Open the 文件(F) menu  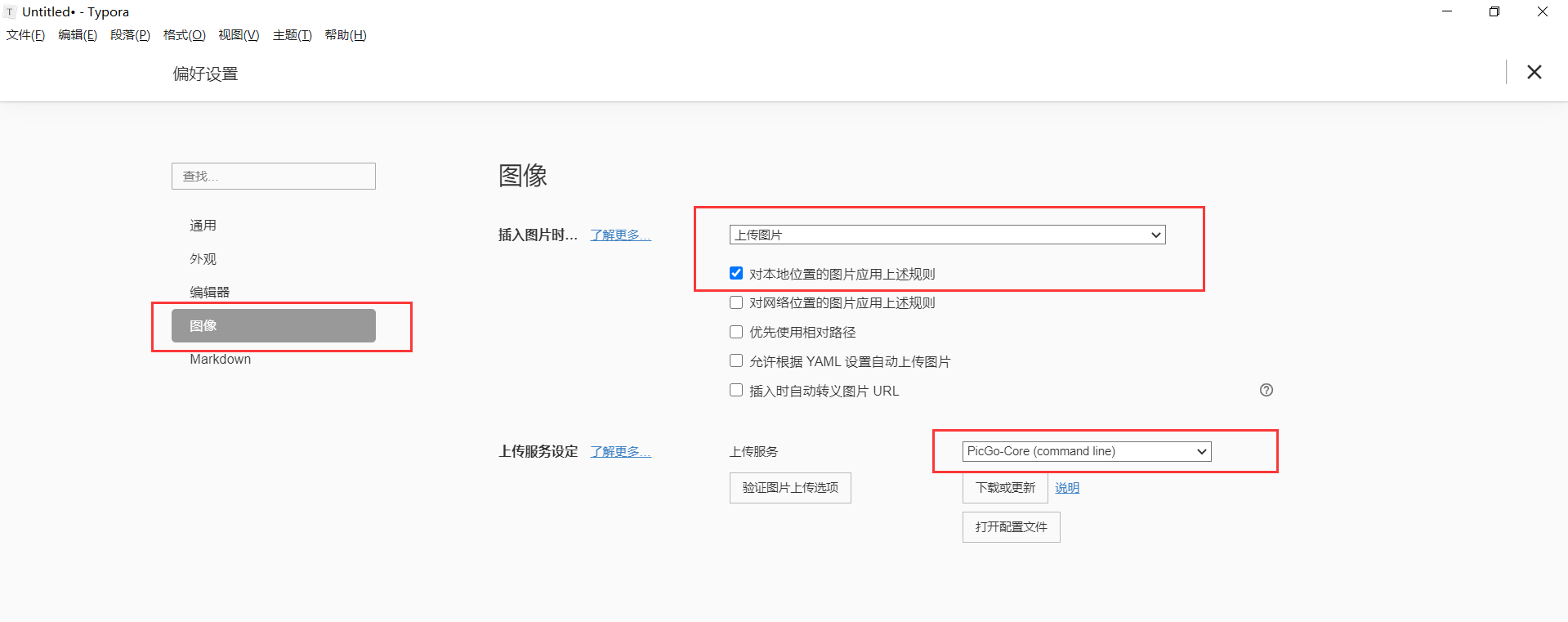[25, 34]
